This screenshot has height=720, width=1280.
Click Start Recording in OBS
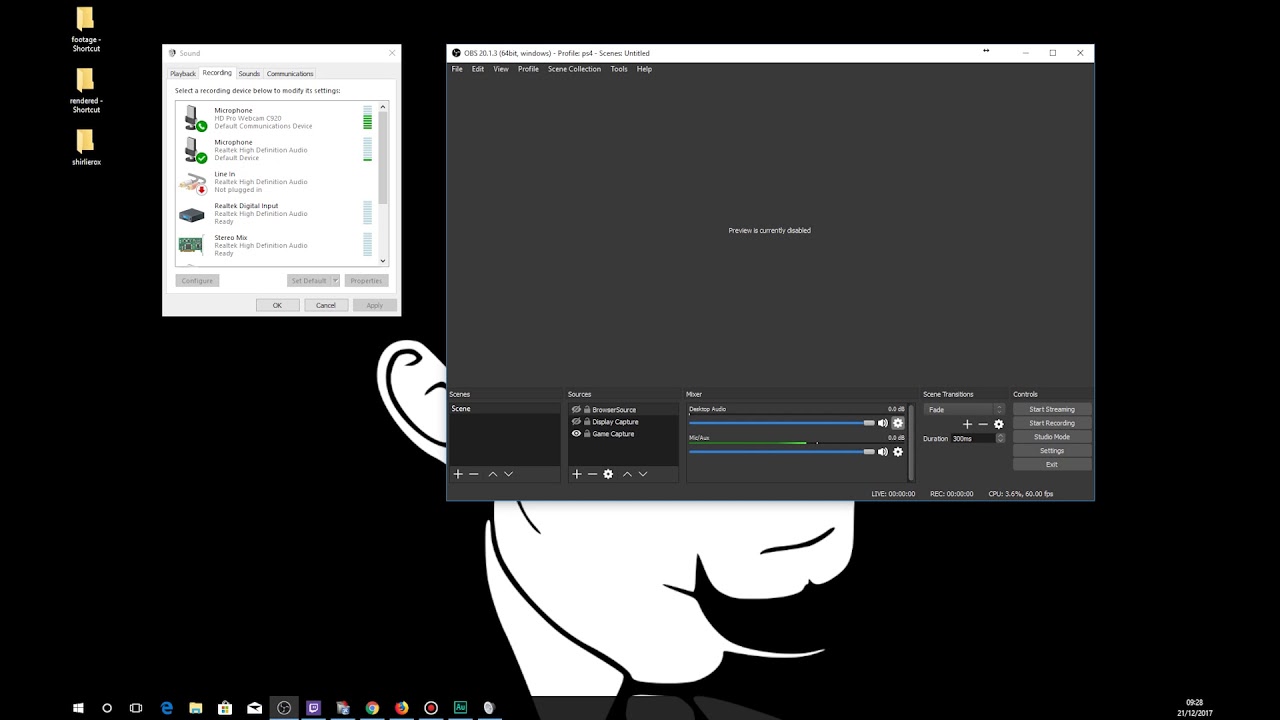click(1052, 423)
